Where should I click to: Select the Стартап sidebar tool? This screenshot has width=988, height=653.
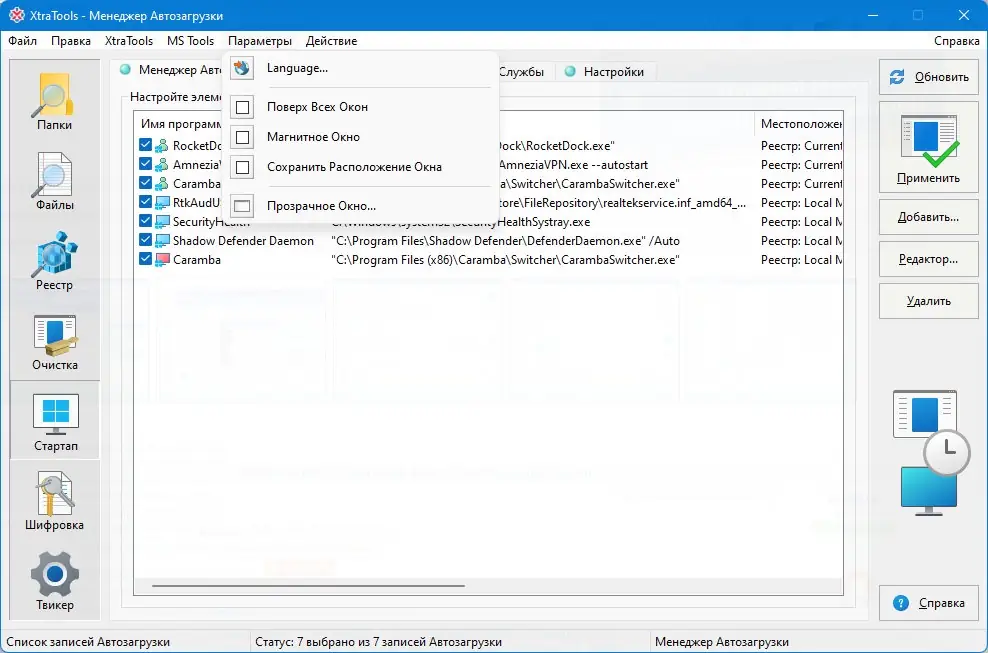click(x=55, y=421)
